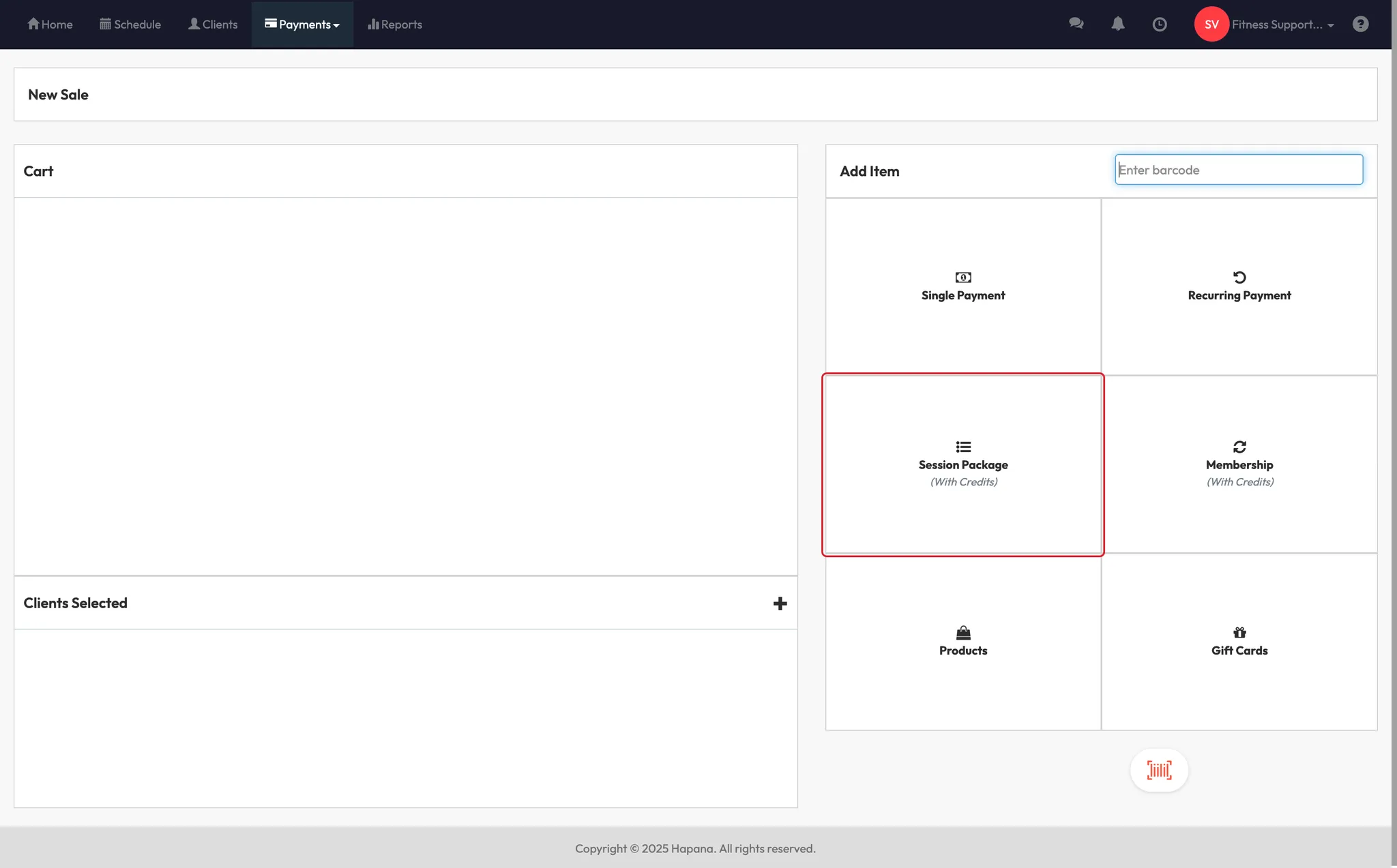
Task: Select Session Package with credits
Action: (962, 464)
